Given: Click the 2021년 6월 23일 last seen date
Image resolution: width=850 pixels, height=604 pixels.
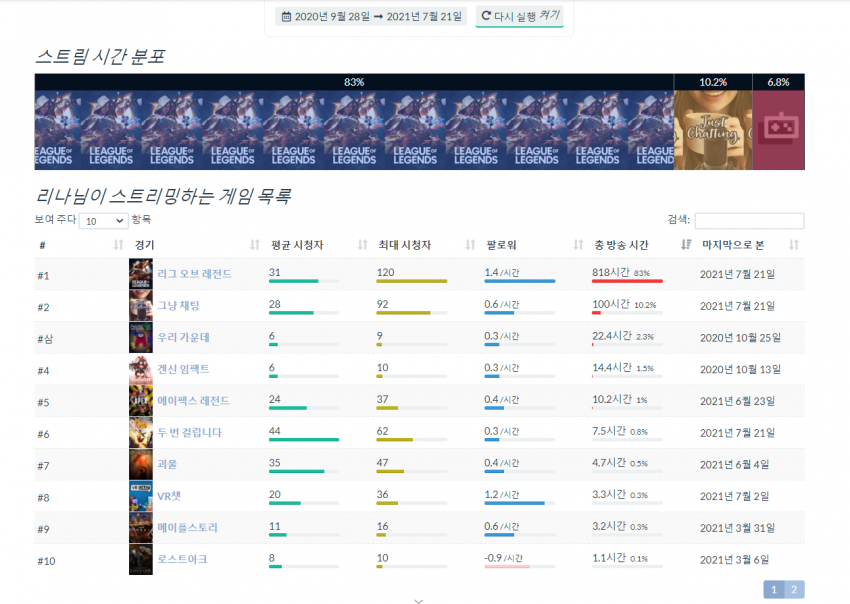Looking at the screenshot, I should pyautogui.click(x=737, y=401).
